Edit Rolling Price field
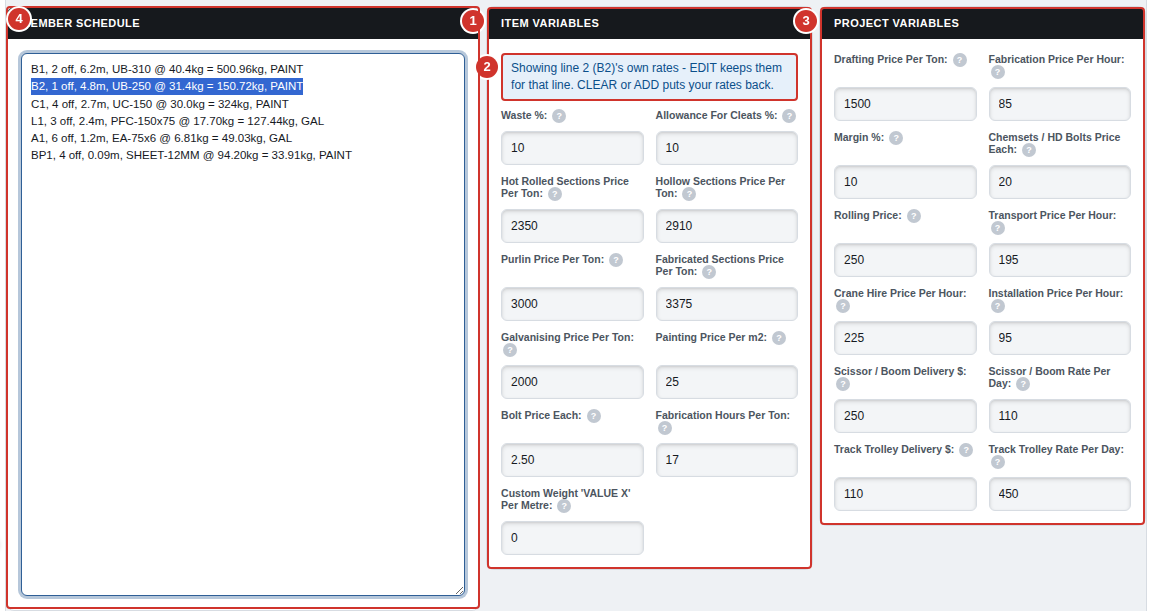This screenshot has width=1152, height=611. [x=905, y=260]
